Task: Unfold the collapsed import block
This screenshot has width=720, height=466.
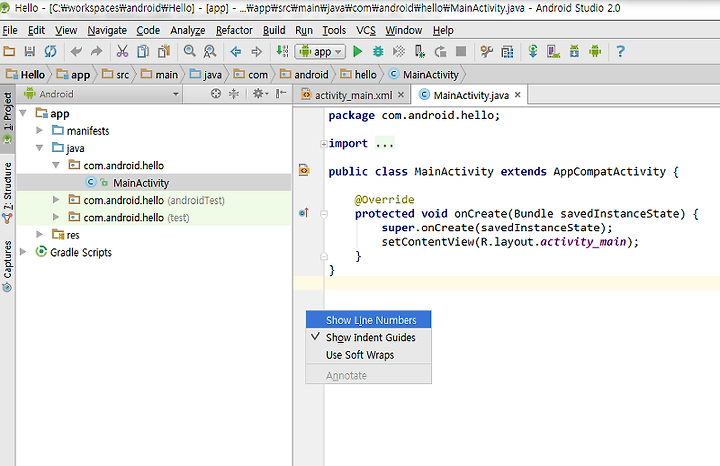Action: (323, 144)
